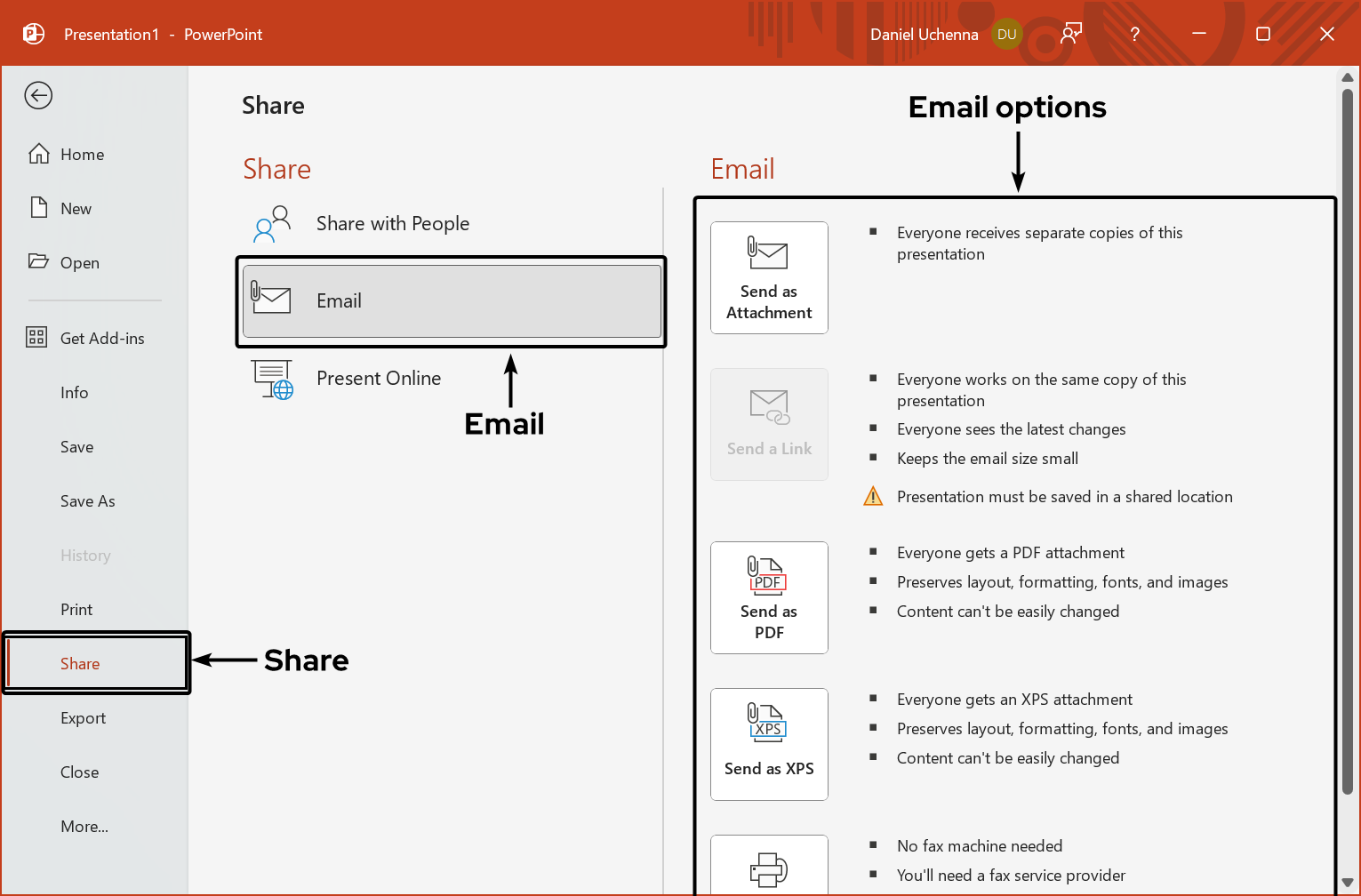The width and height of the screenshot is (1361, 896).
Task: Click the share contacts icon near account name
Action: pos(1070,32)
